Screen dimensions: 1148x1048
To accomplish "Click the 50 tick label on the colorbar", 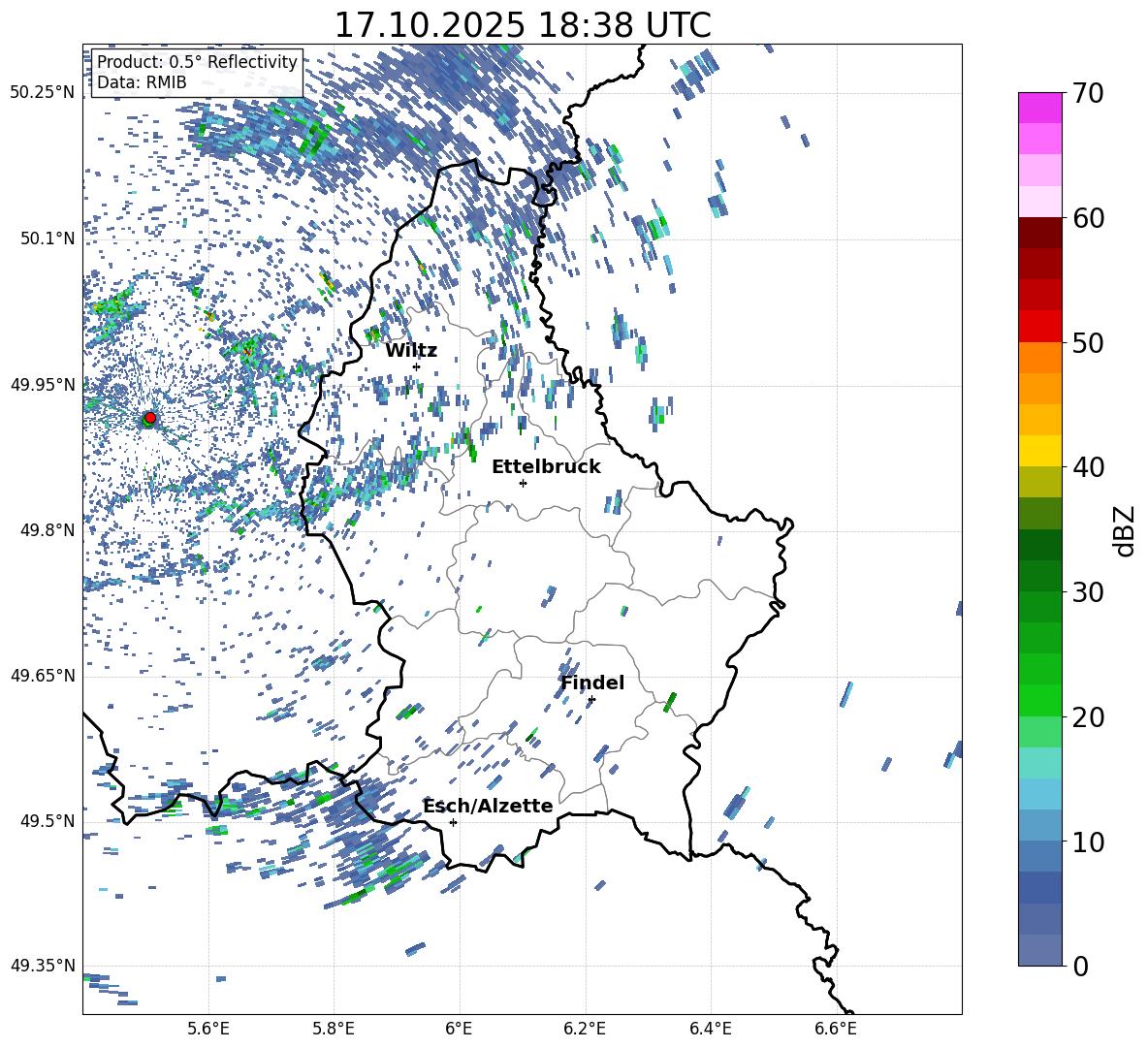I will coord(1088,342).
